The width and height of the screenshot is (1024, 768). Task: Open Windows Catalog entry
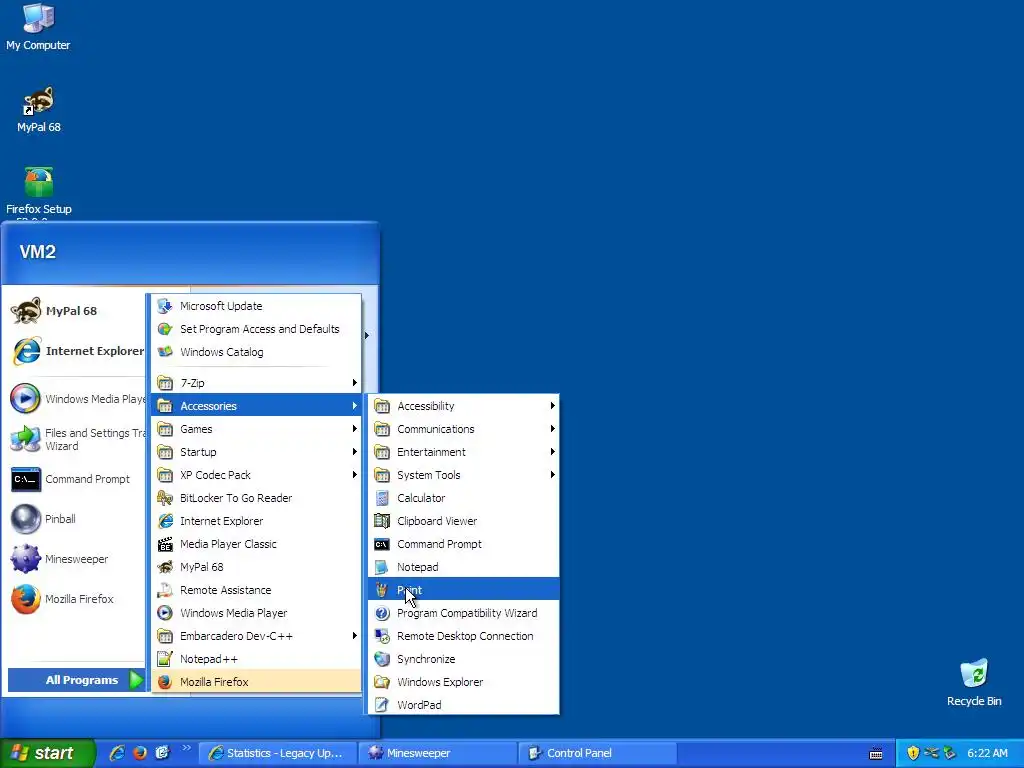click(257, 352)
